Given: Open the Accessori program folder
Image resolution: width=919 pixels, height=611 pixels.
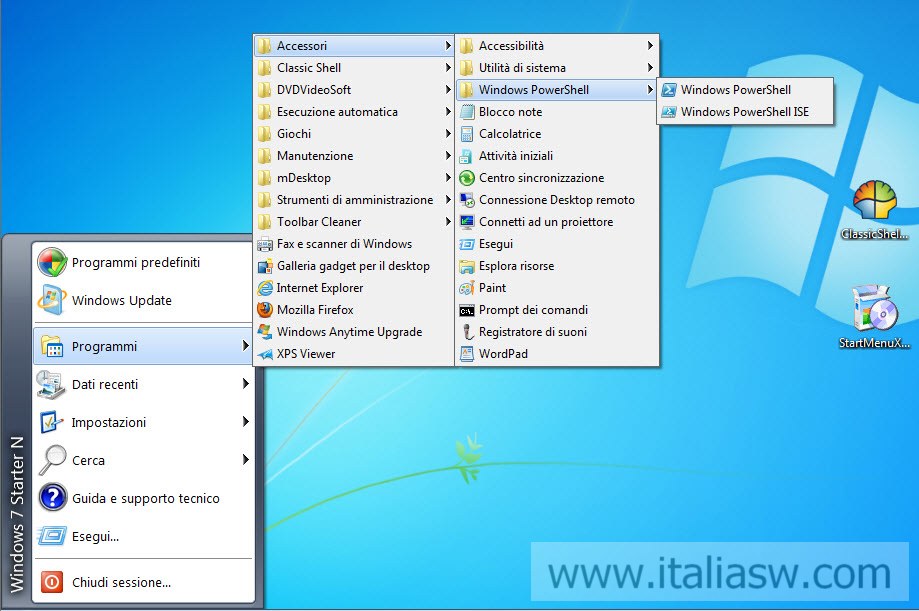Looking at the screenshot, I should click(354, 46).
